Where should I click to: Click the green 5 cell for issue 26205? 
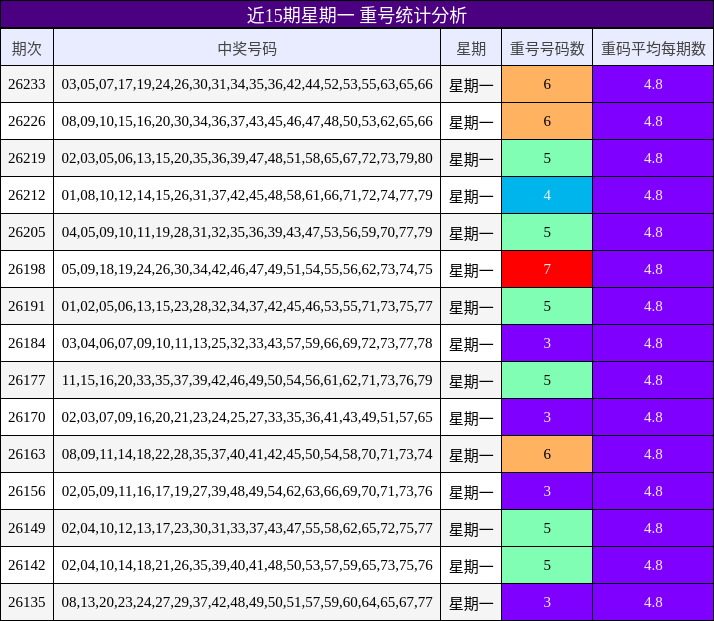pyautogui.click(x=547, y=232)
